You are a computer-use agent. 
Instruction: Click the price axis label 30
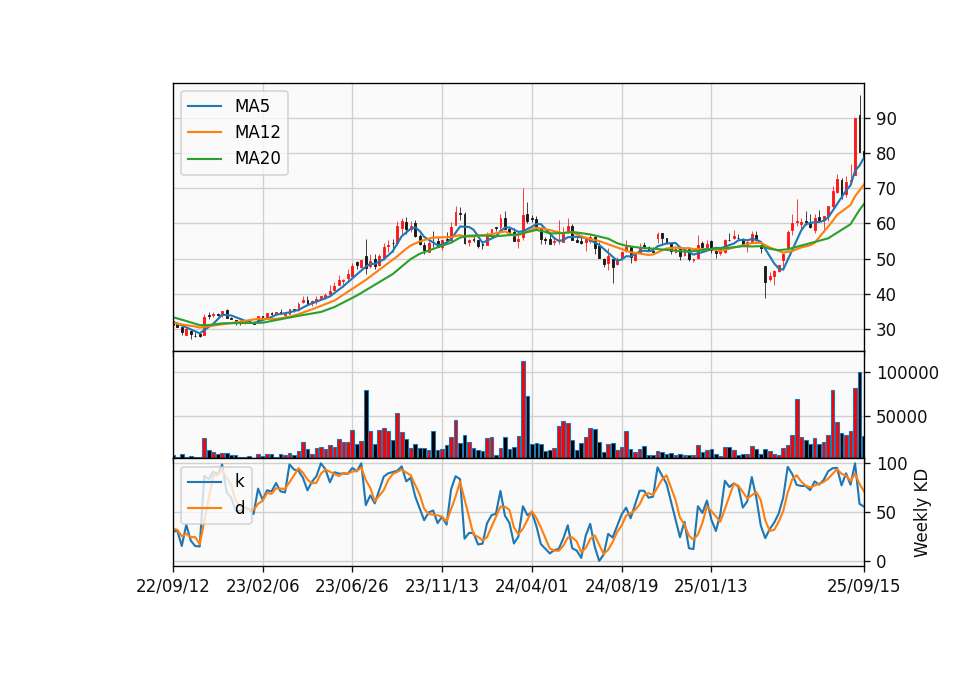click(x=886, y=330)
